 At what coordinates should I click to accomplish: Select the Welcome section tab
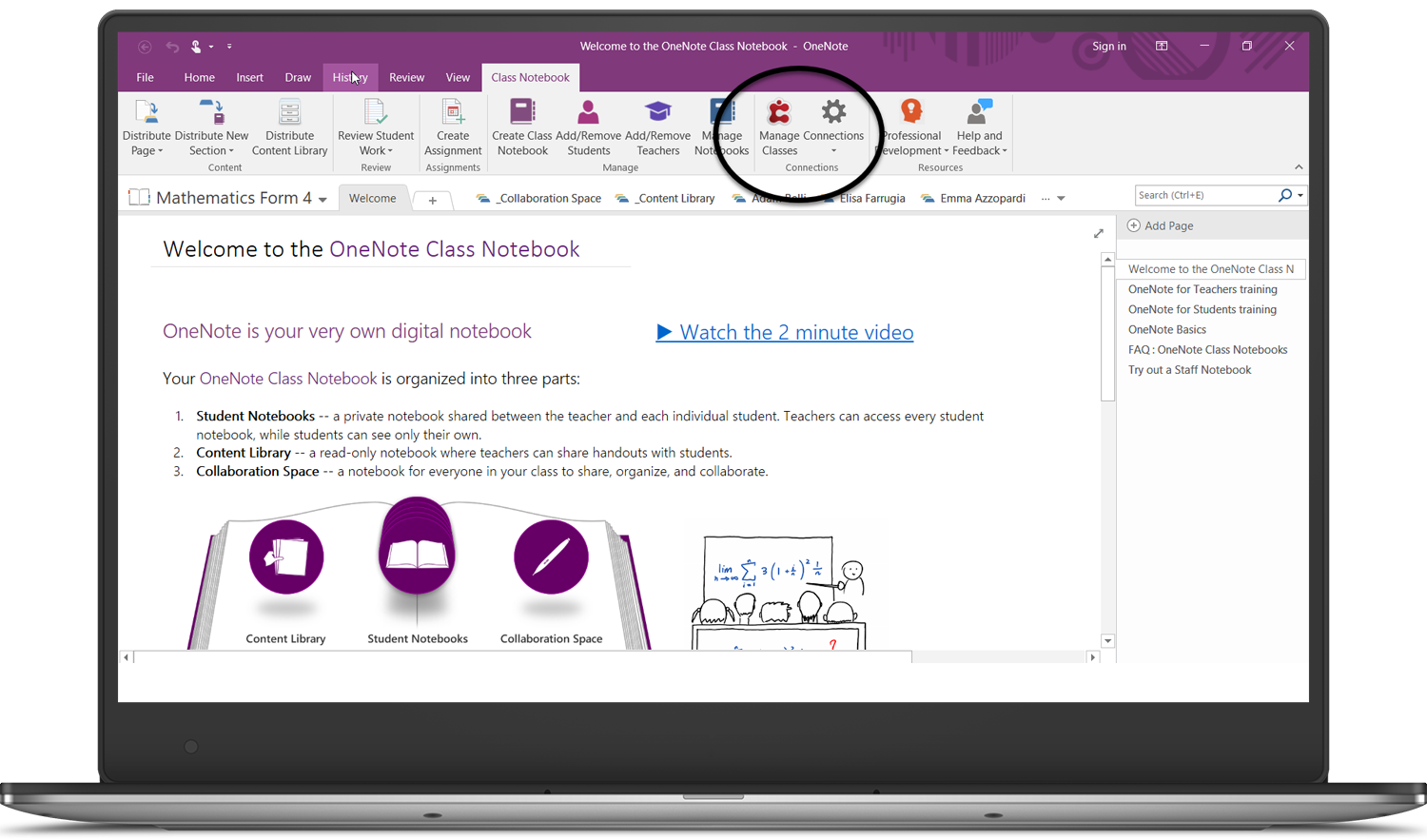[372, 198]
